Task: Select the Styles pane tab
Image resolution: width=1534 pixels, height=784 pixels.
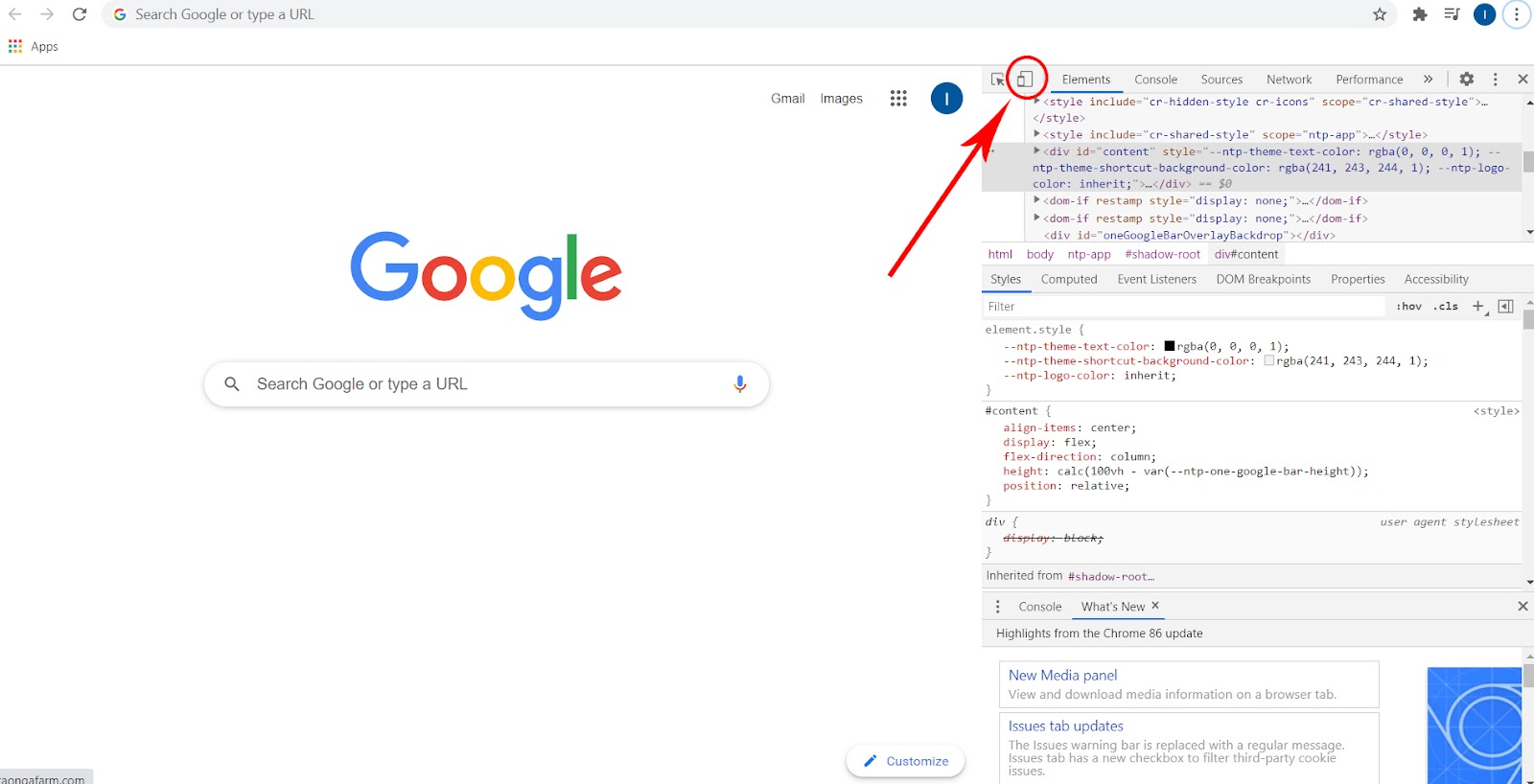Action: [1006, 279]
